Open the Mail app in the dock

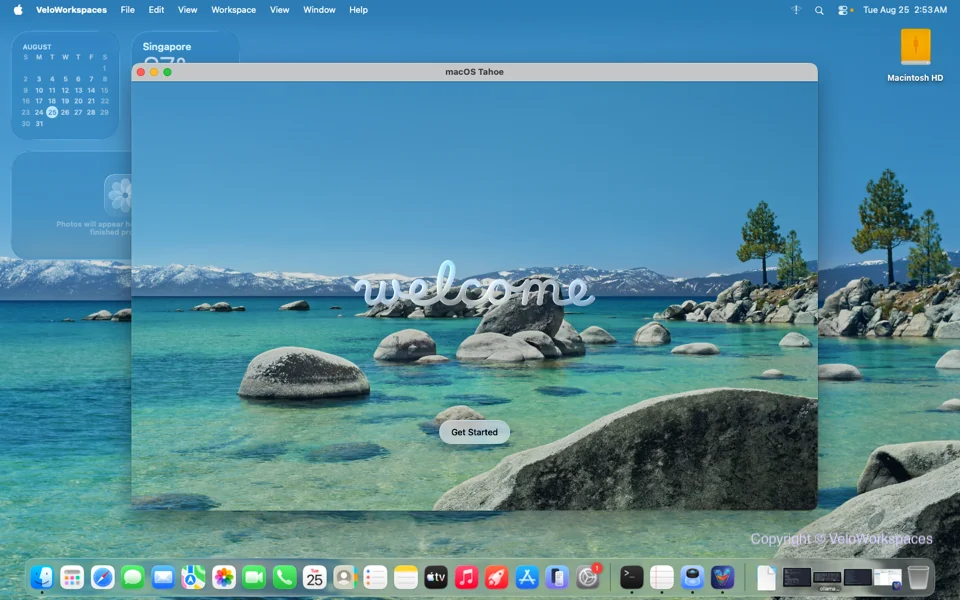pyautogui.click(x=163, y=577)
